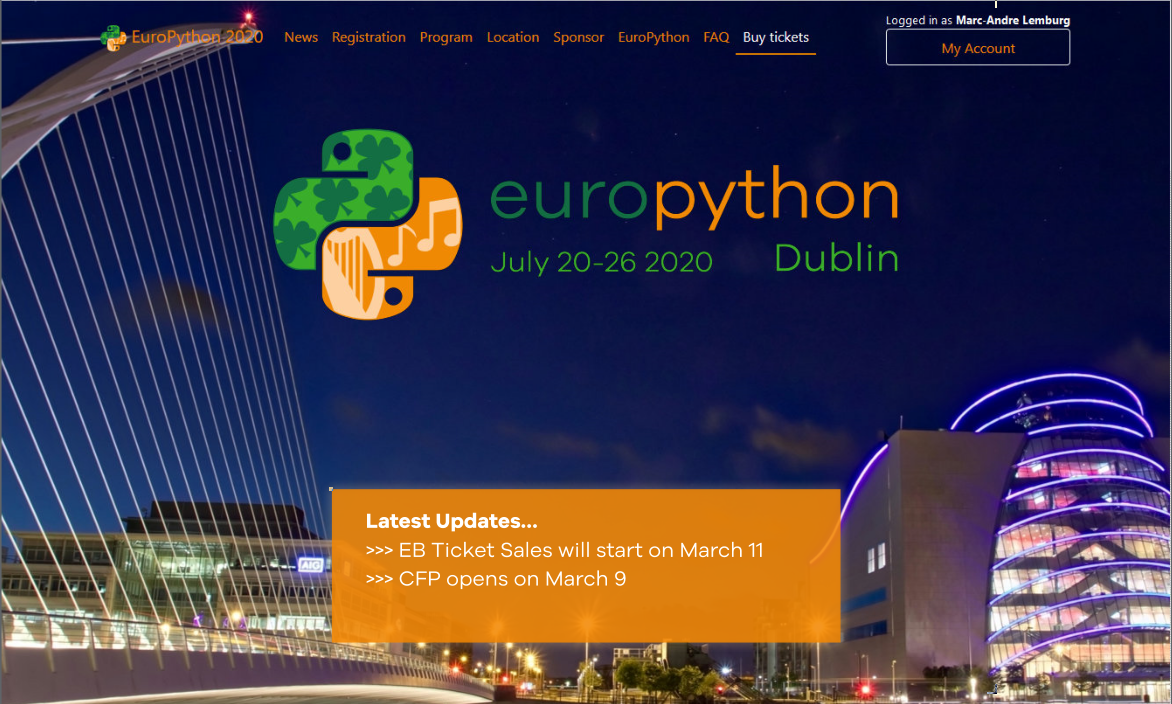The height and width of the screenshot is (704, 1172).
Task: Go to the Registration page
Action: [x=368, y=37]
